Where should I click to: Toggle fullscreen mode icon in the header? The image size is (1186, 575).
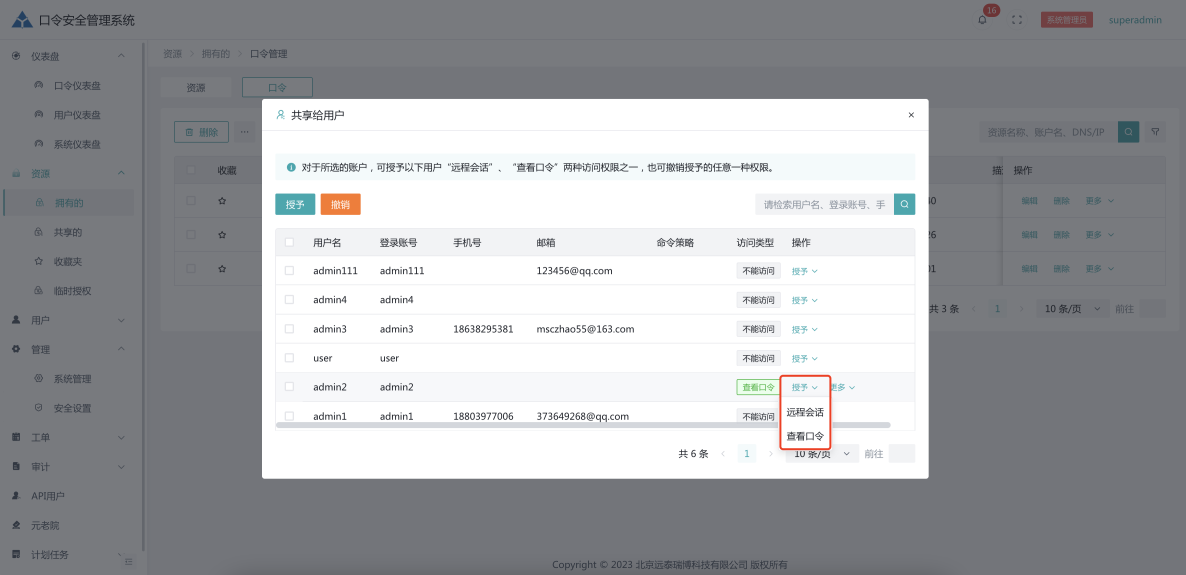[1017, 20]
